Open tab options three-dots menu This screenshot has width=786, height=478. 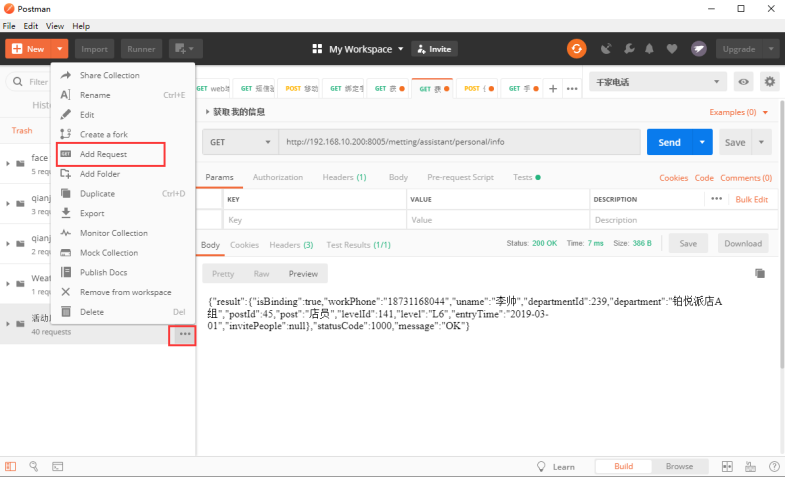[x=572, y=89]
